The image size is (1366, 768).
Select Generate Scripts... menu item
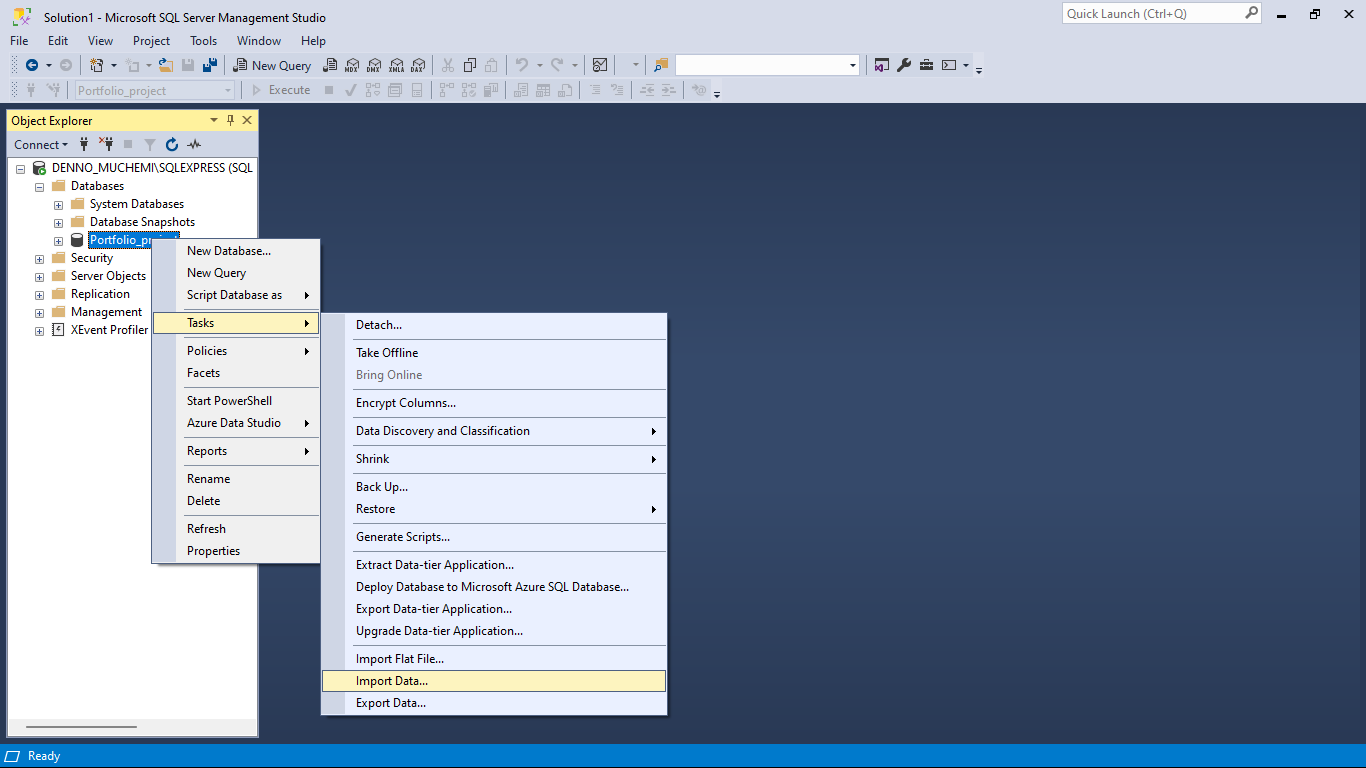(494, 537)
